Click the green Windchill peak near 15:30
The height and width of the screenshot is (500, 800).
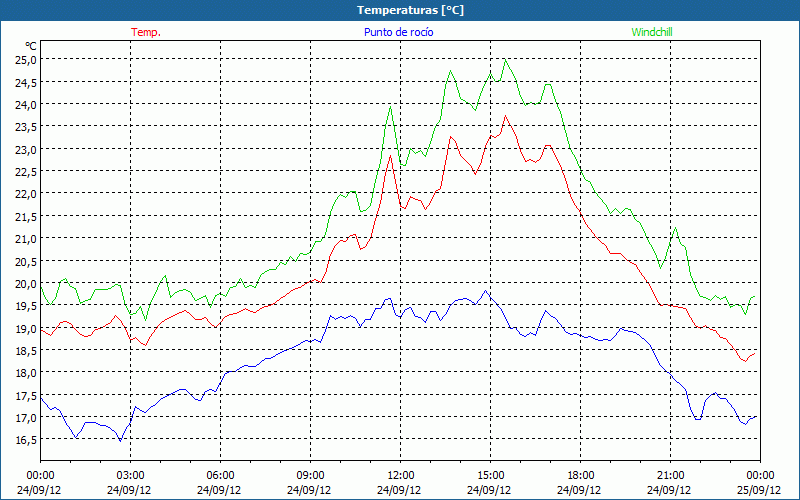[505, 60]
